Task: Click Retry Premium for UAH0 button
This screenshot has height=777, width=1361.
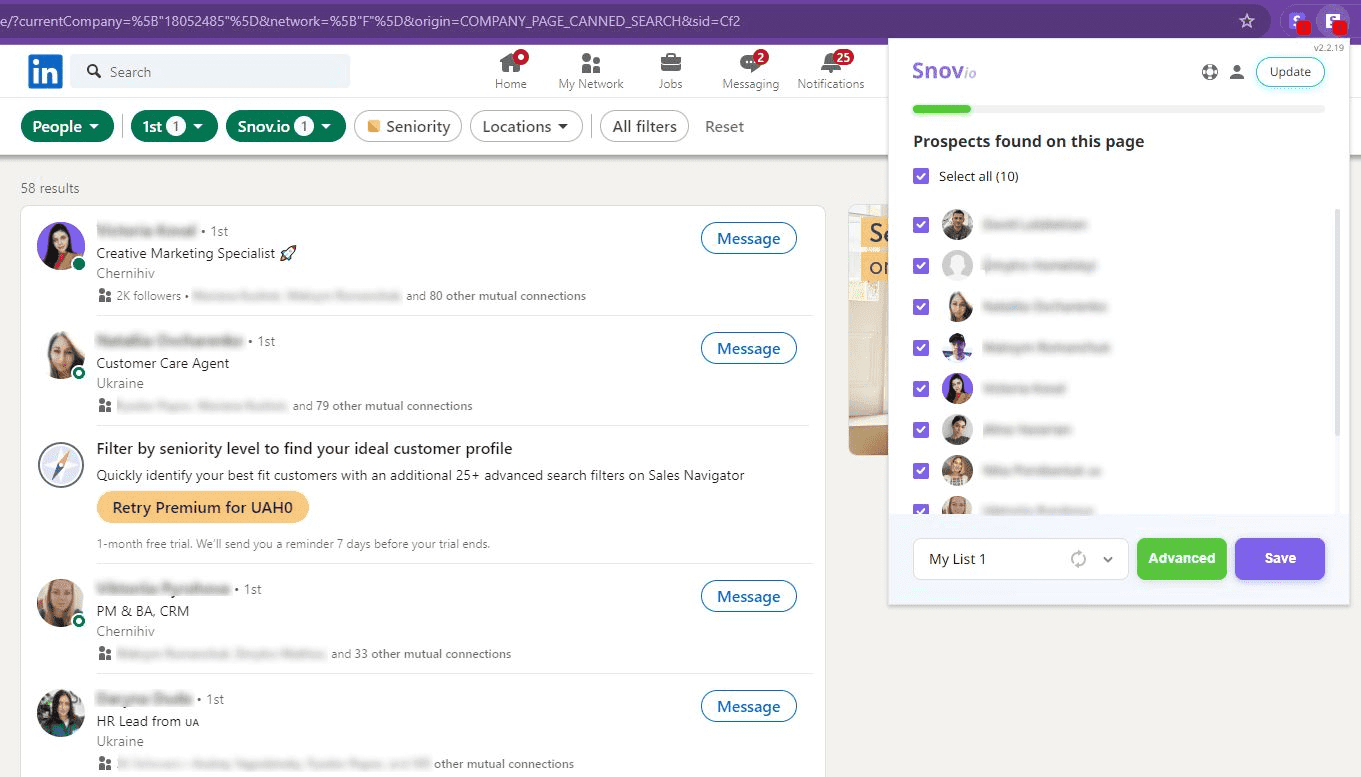Action: 202,508
